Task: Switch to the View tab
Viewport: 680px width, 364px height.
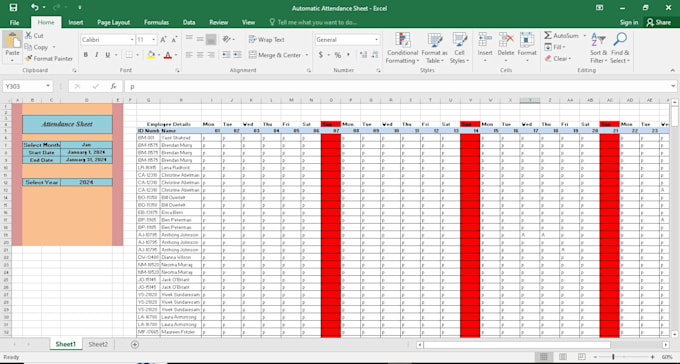Action: (x=248, y=23)
